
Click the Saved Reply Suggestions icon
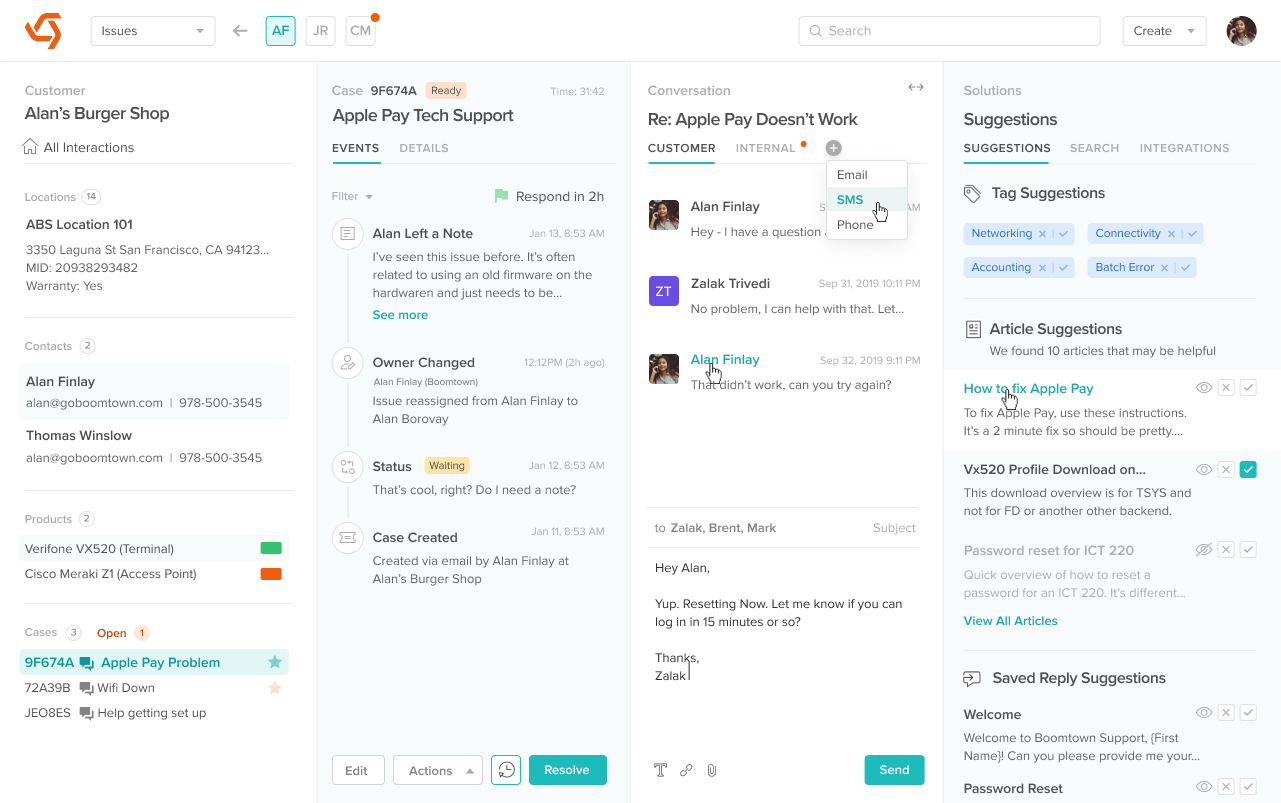tap(972, 678)
